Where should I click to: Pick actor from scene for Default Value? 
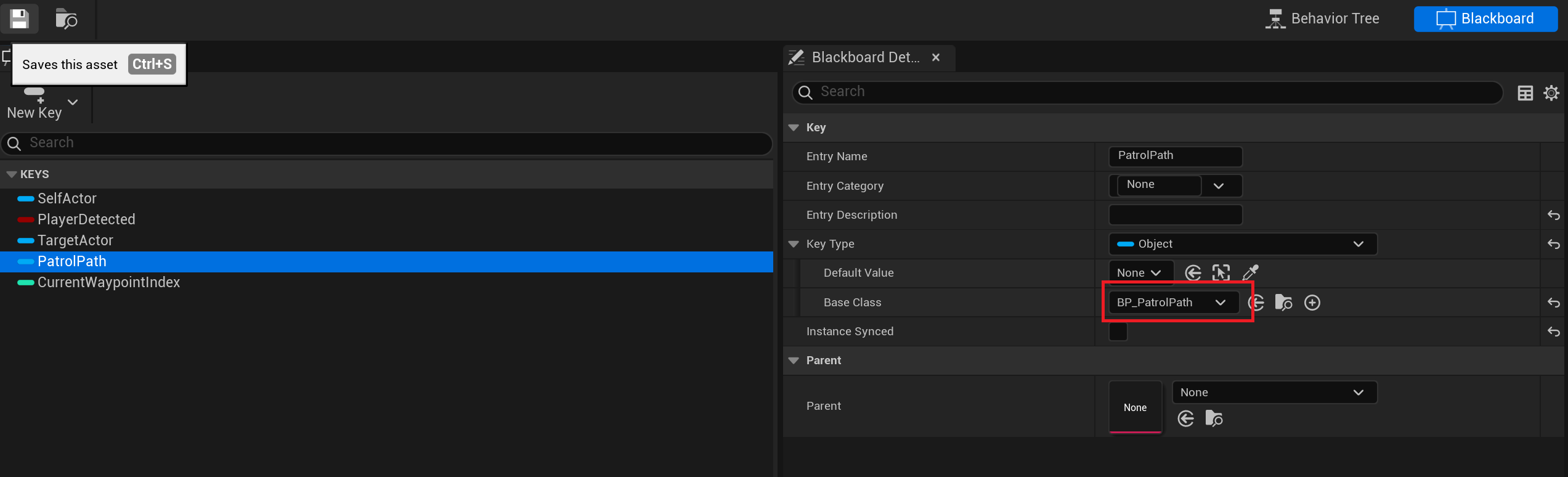1221,273
